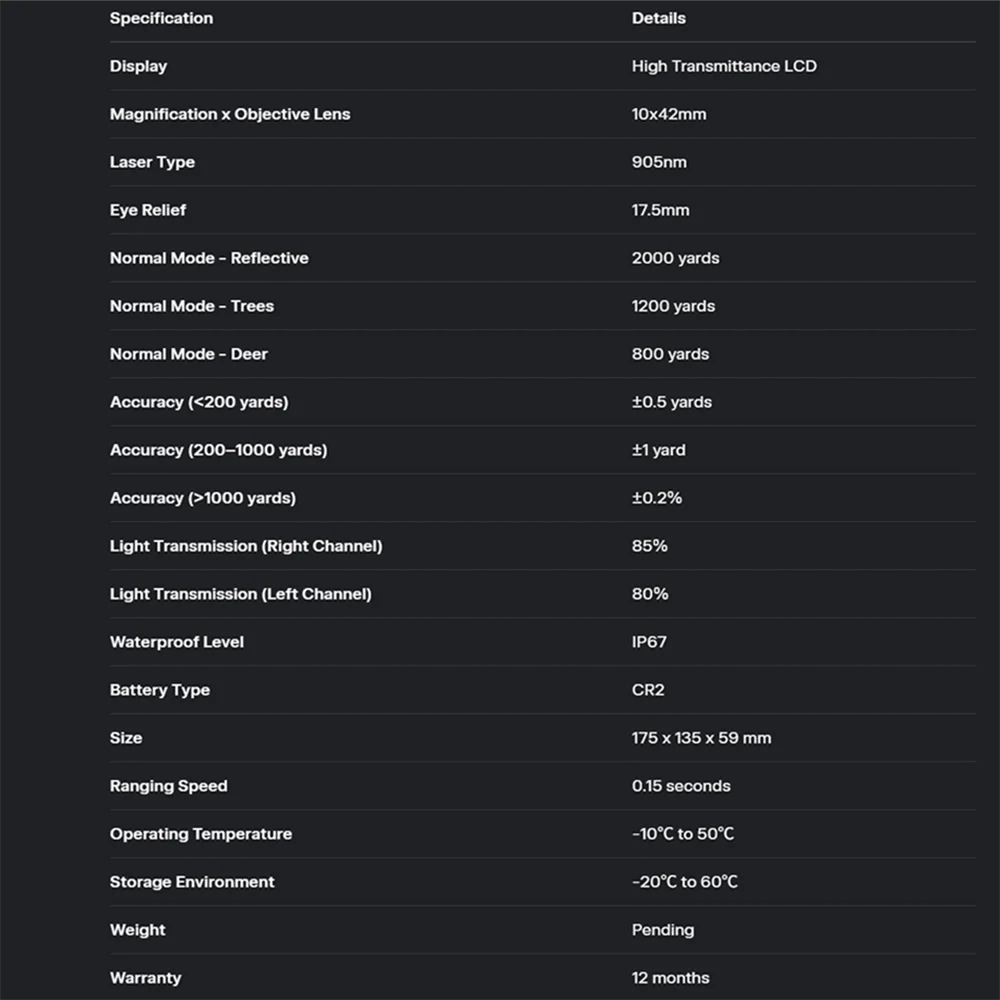The image size is (1000, 1000).
Task: Click the Details column header
Action: [659, 18]
